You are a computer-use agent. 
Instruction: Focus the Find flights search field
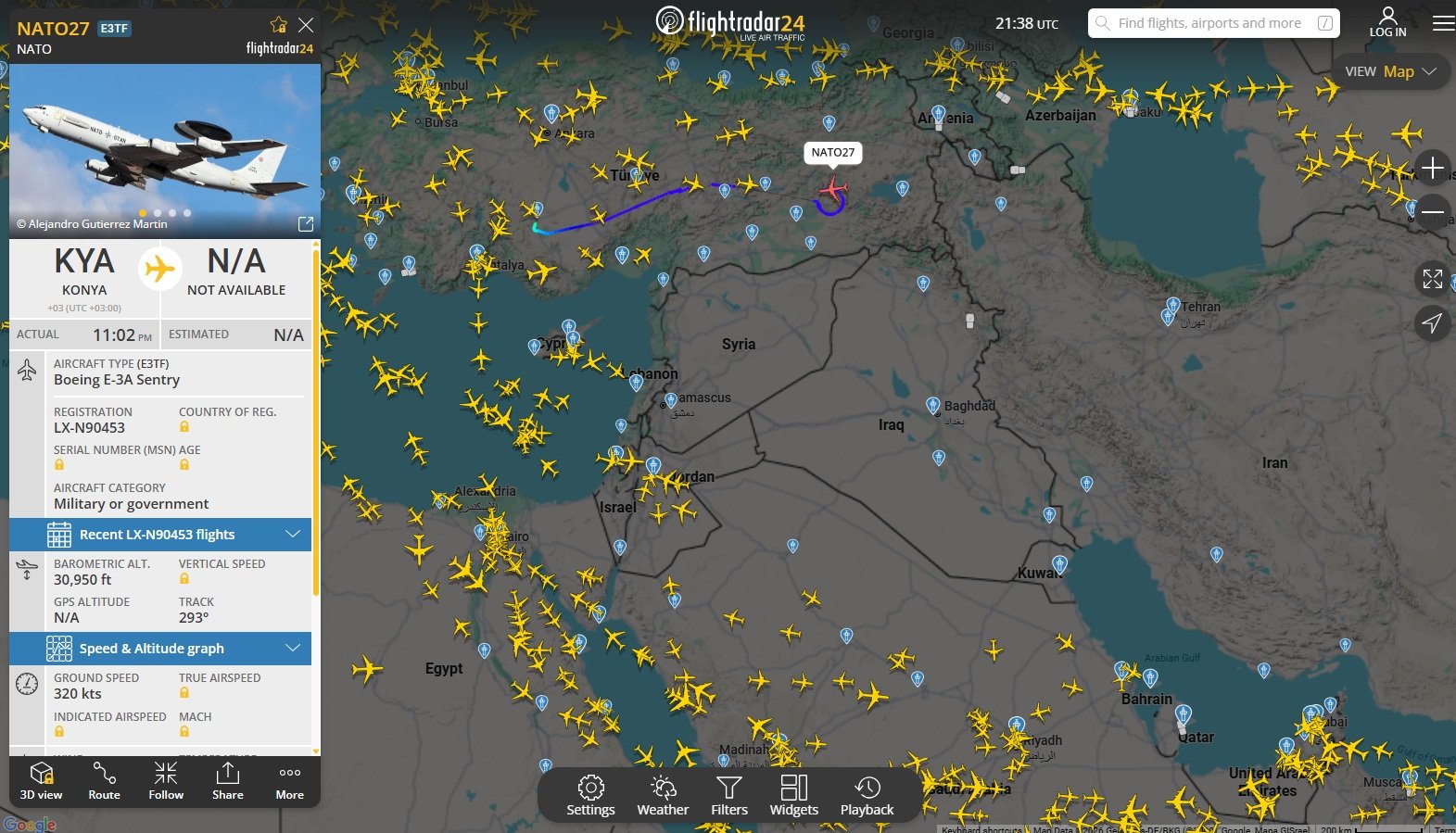1213,23
